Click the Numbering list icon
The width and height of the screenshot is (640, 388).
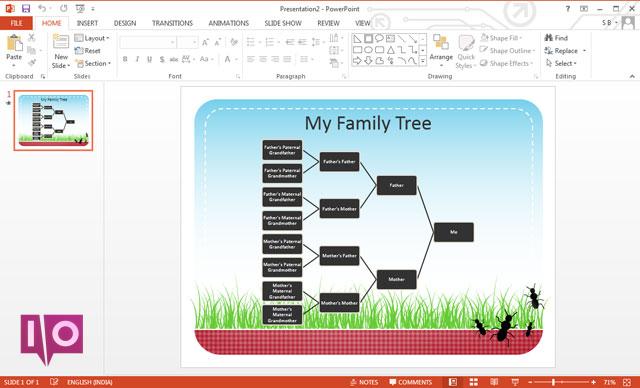(271, 42)
